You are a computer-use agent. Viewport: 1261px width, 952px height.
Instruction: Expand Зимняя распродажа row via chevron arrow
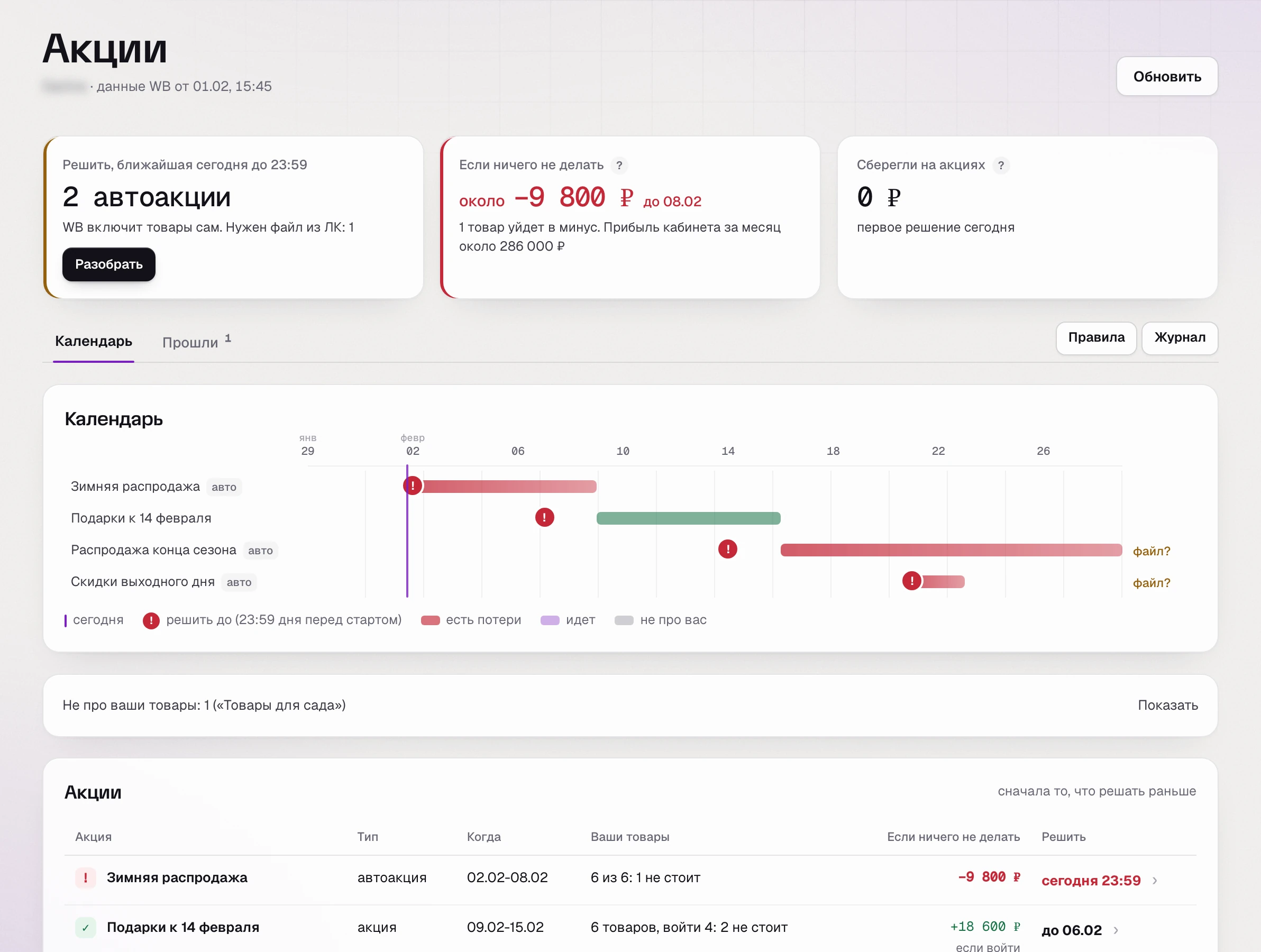tap(1155, 881)
